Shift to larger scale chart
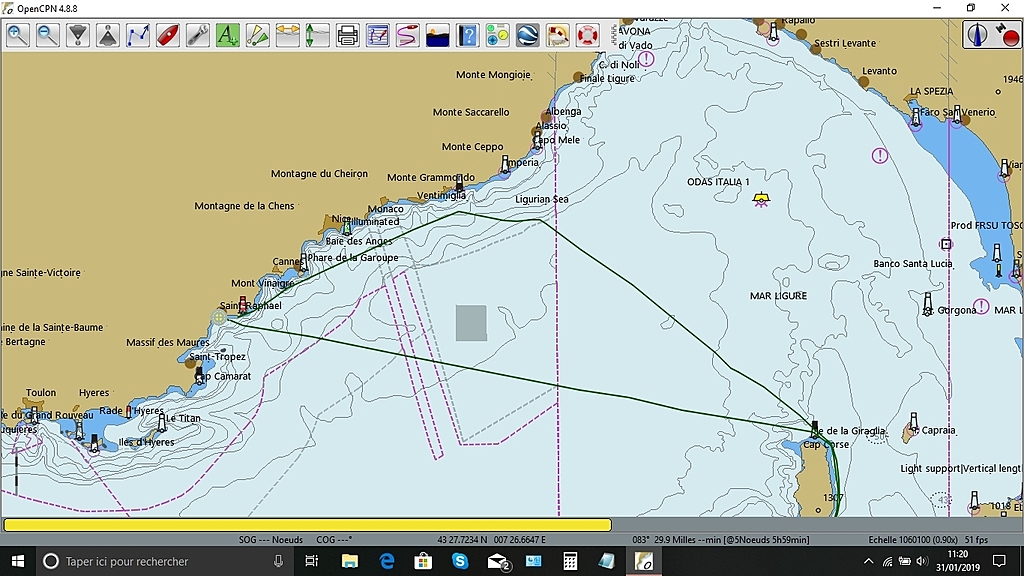Viewport: 1024px width, 576px height. 78,35
